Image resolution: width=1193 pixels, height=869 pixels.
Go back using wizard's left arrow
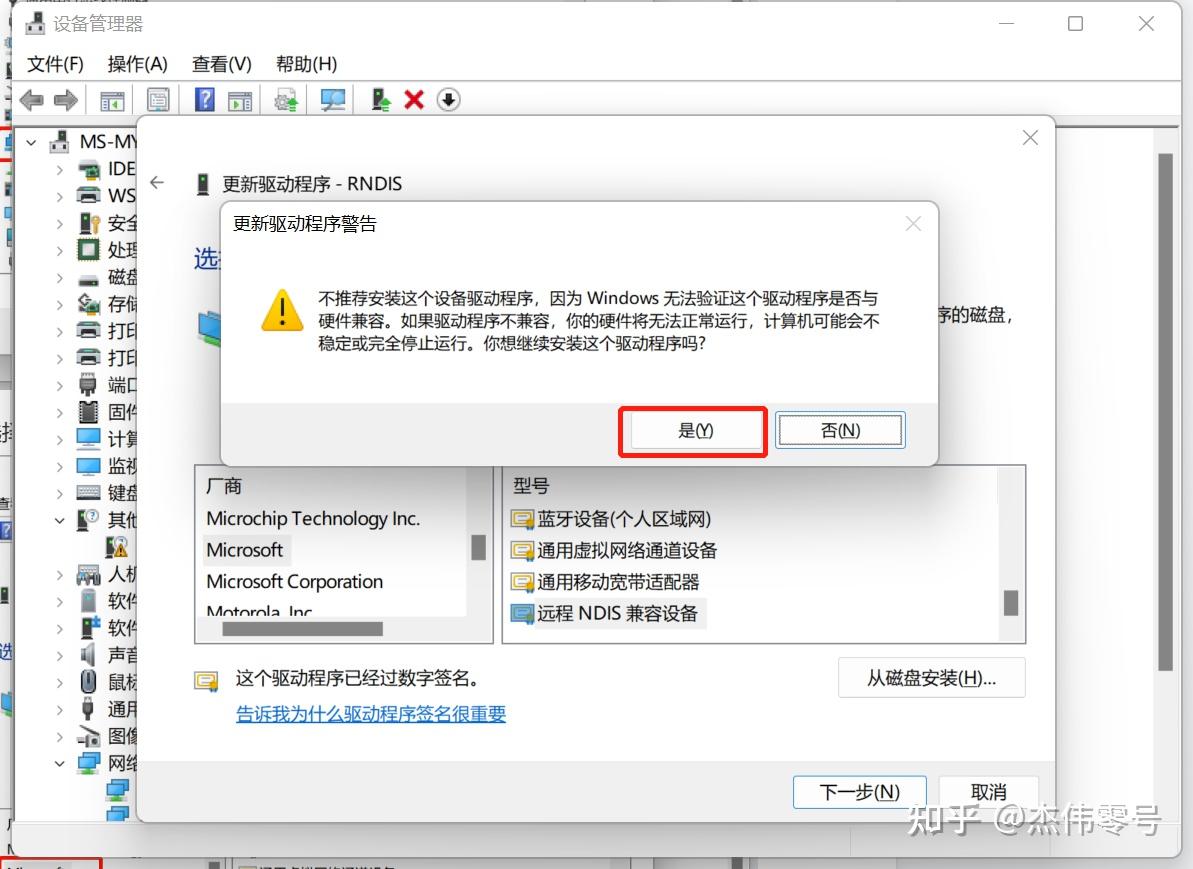pyautogui.click(x=157, y=183)
